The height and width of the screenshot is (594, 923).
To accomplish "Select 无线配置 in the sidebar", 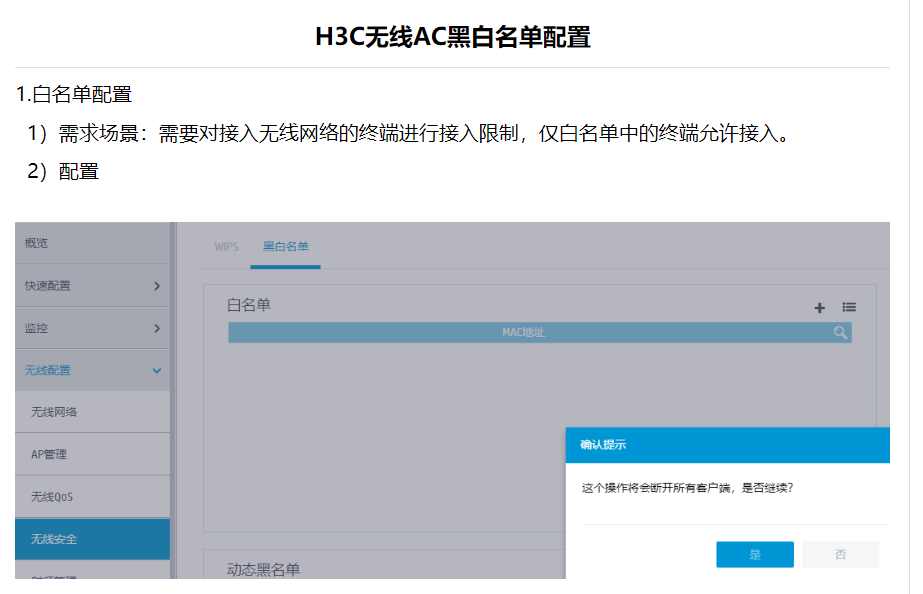I will click(x=92, y=370).
